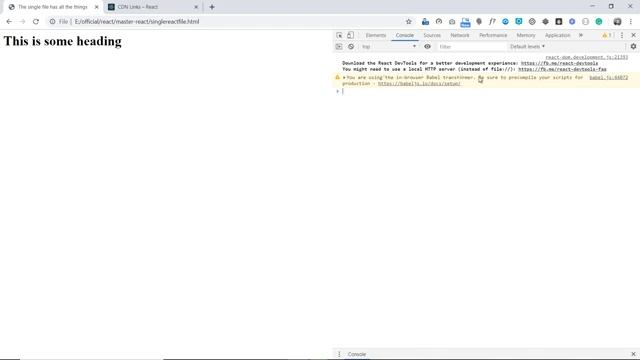The image size is (640, 360).
Task: Click the blue 'New' badged extension icon
Action: click(x=465, y=22)
